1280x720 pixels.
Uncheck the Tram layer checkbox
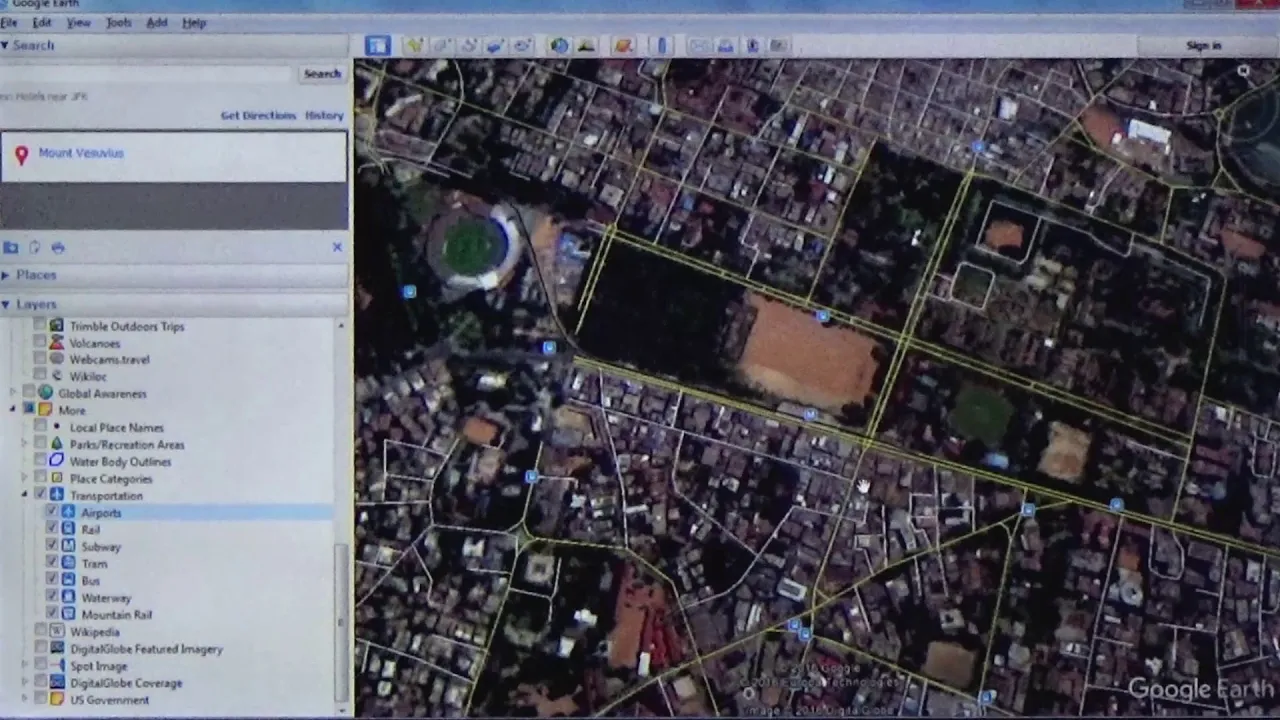51,563
